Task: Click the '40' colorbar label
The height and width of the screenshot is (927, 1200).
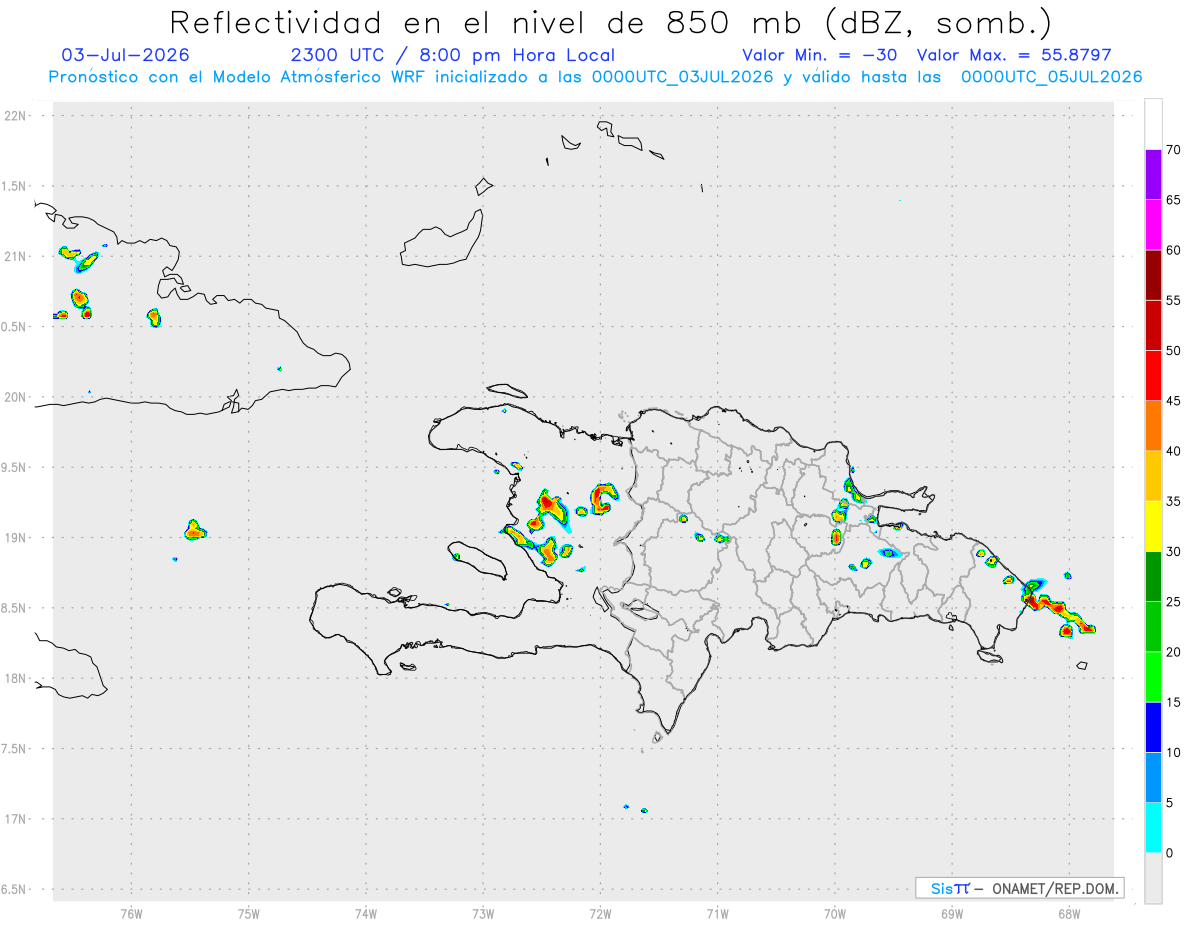Action: click(1173, 451)
